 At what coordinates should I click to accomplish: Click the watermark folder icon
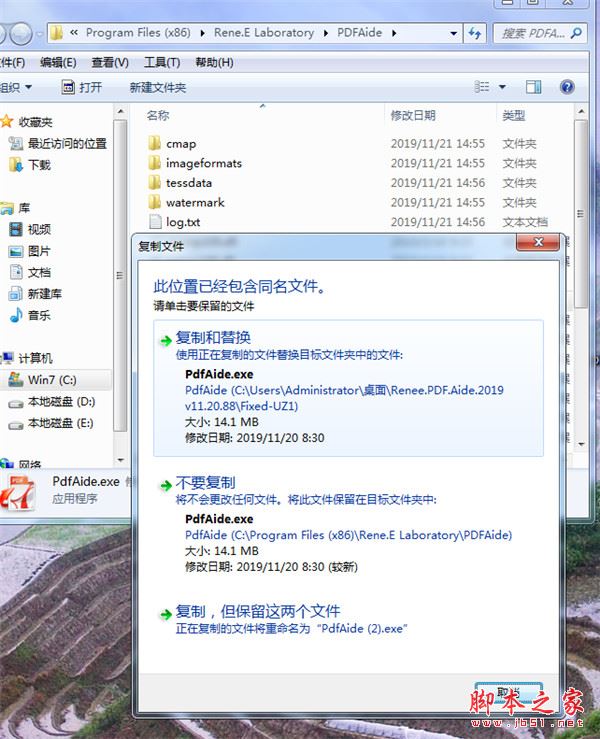pyautogui.click(x=154, y=202)
